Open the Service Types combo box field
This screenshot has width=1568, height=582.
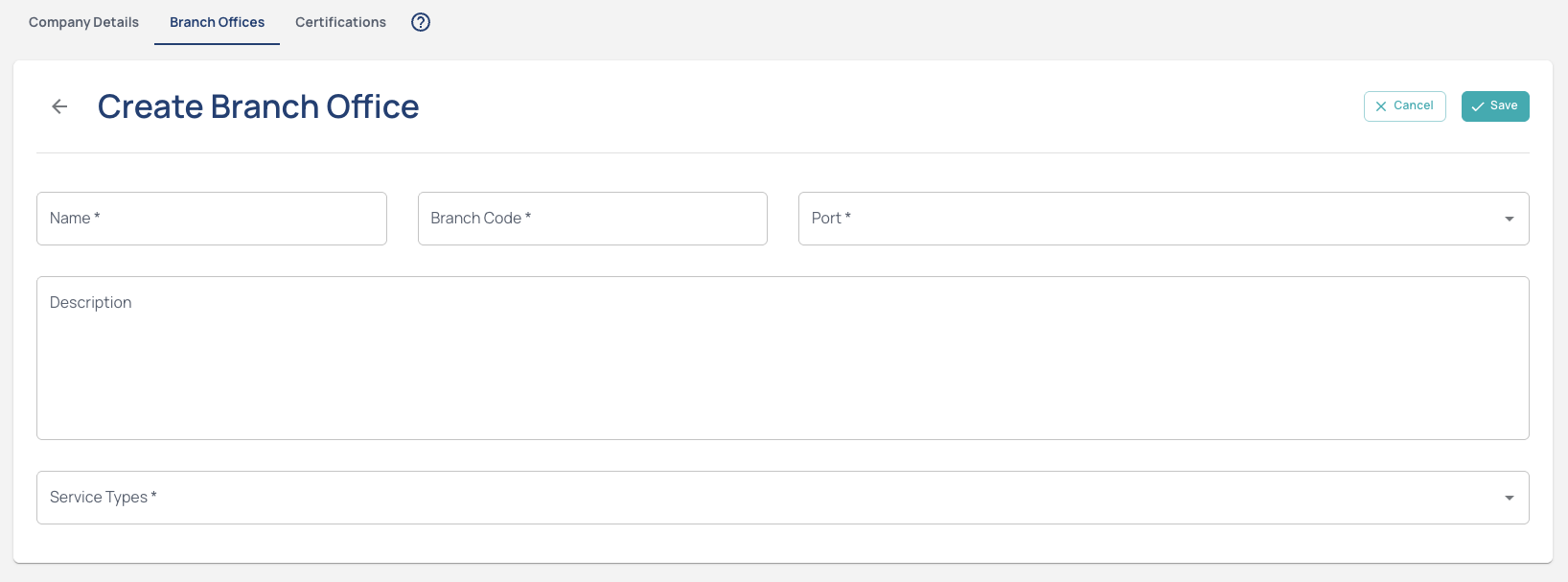point(767,498)
